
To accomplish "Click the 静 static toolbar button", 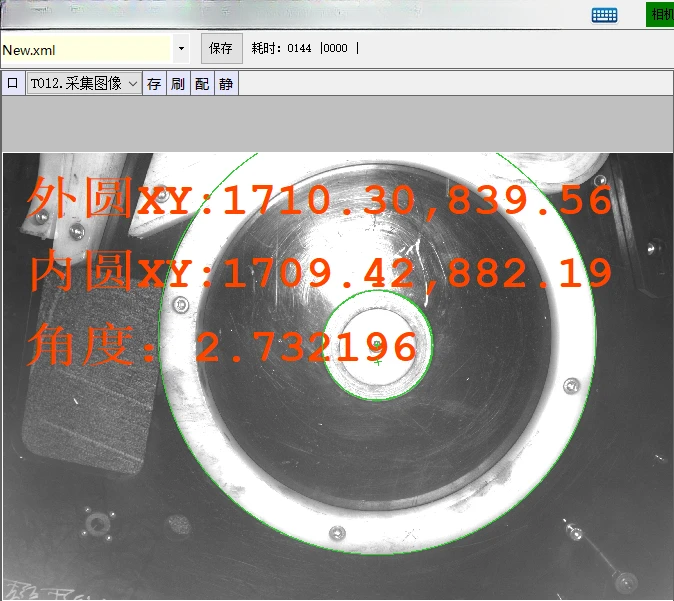I will pos(226,83).
